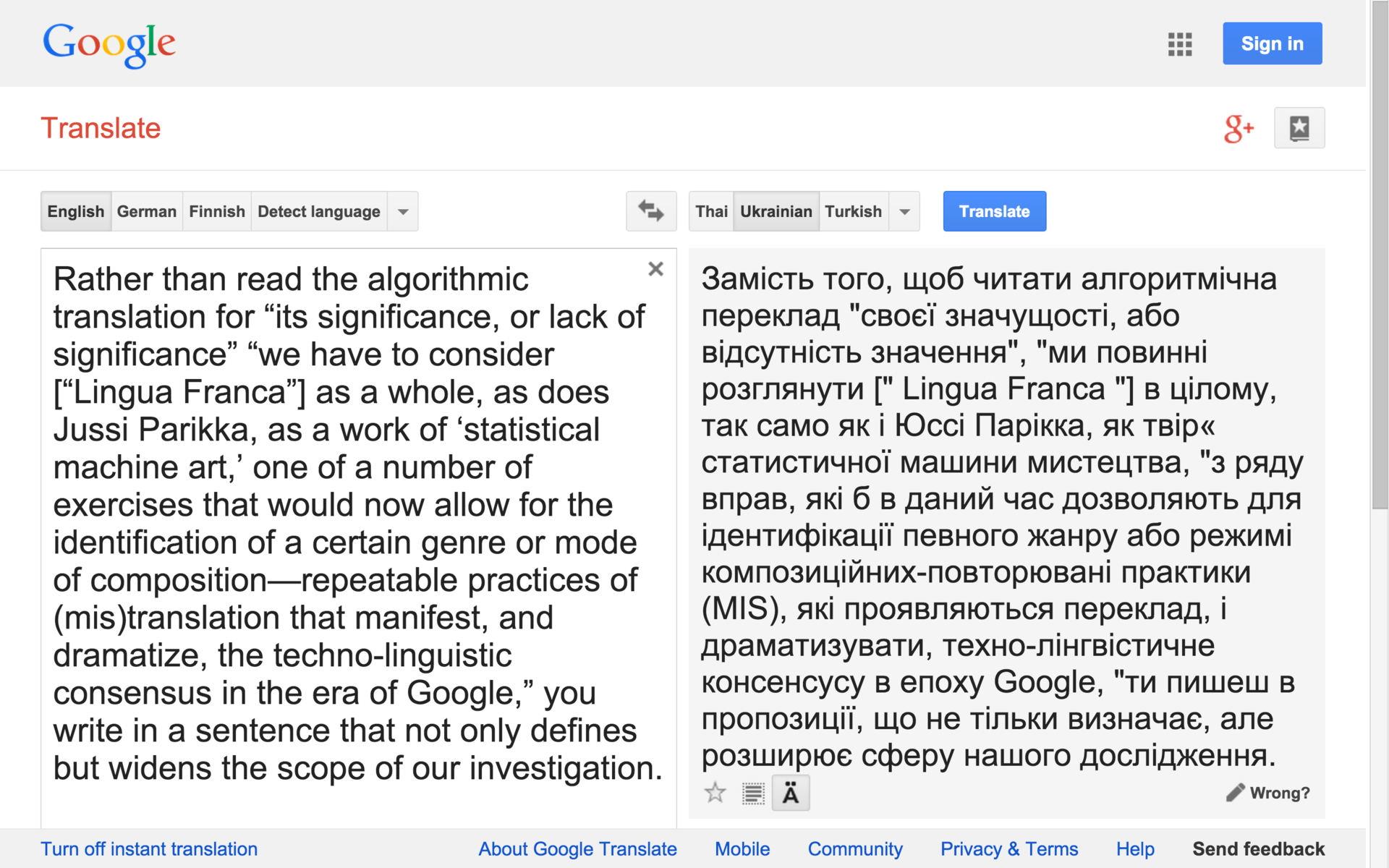Star this translation for phrasebook
This screenshot has width=1389, height=868.
pos(715,793)
